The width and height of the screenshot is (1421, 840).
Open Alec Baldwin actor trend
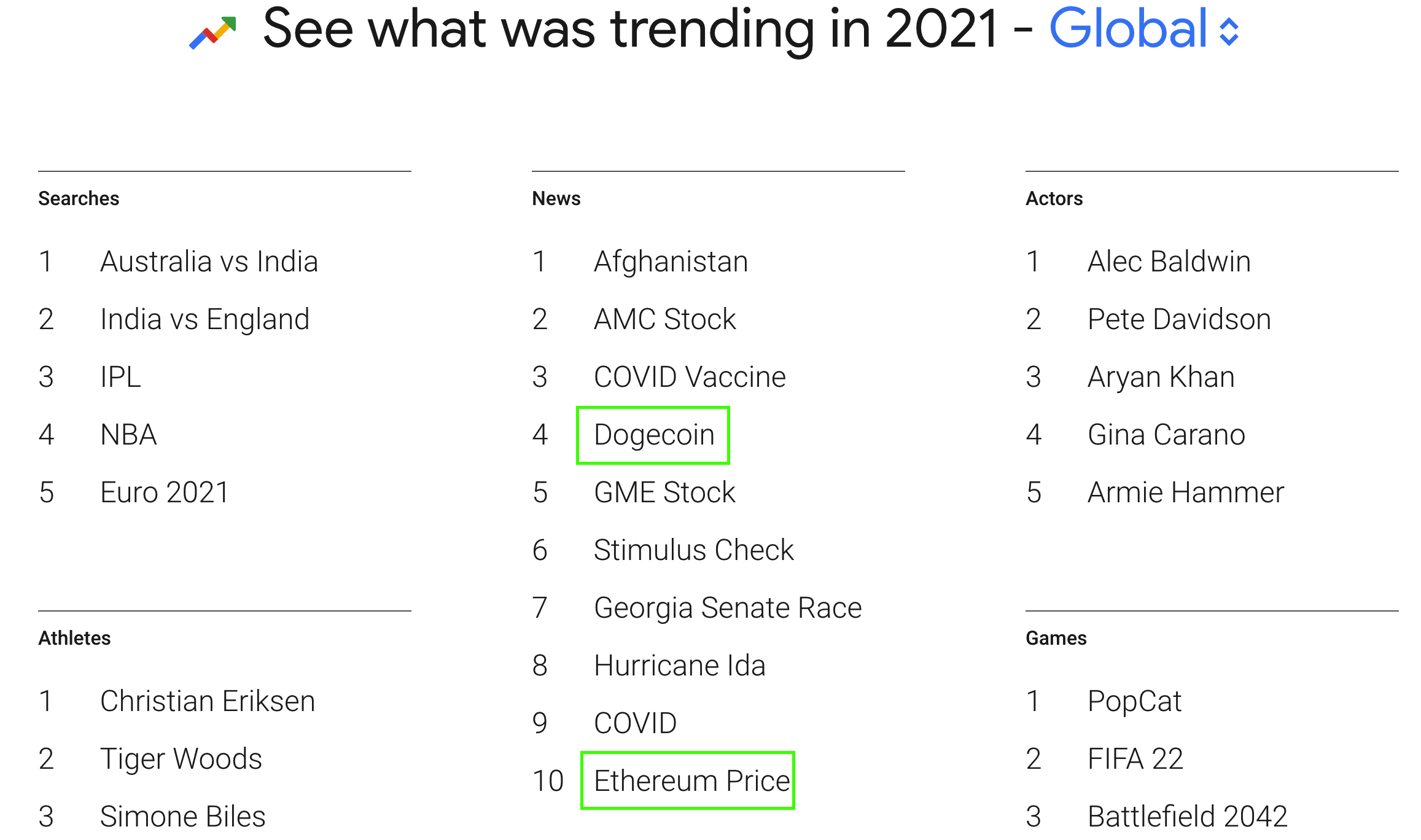pos(1169,262)
